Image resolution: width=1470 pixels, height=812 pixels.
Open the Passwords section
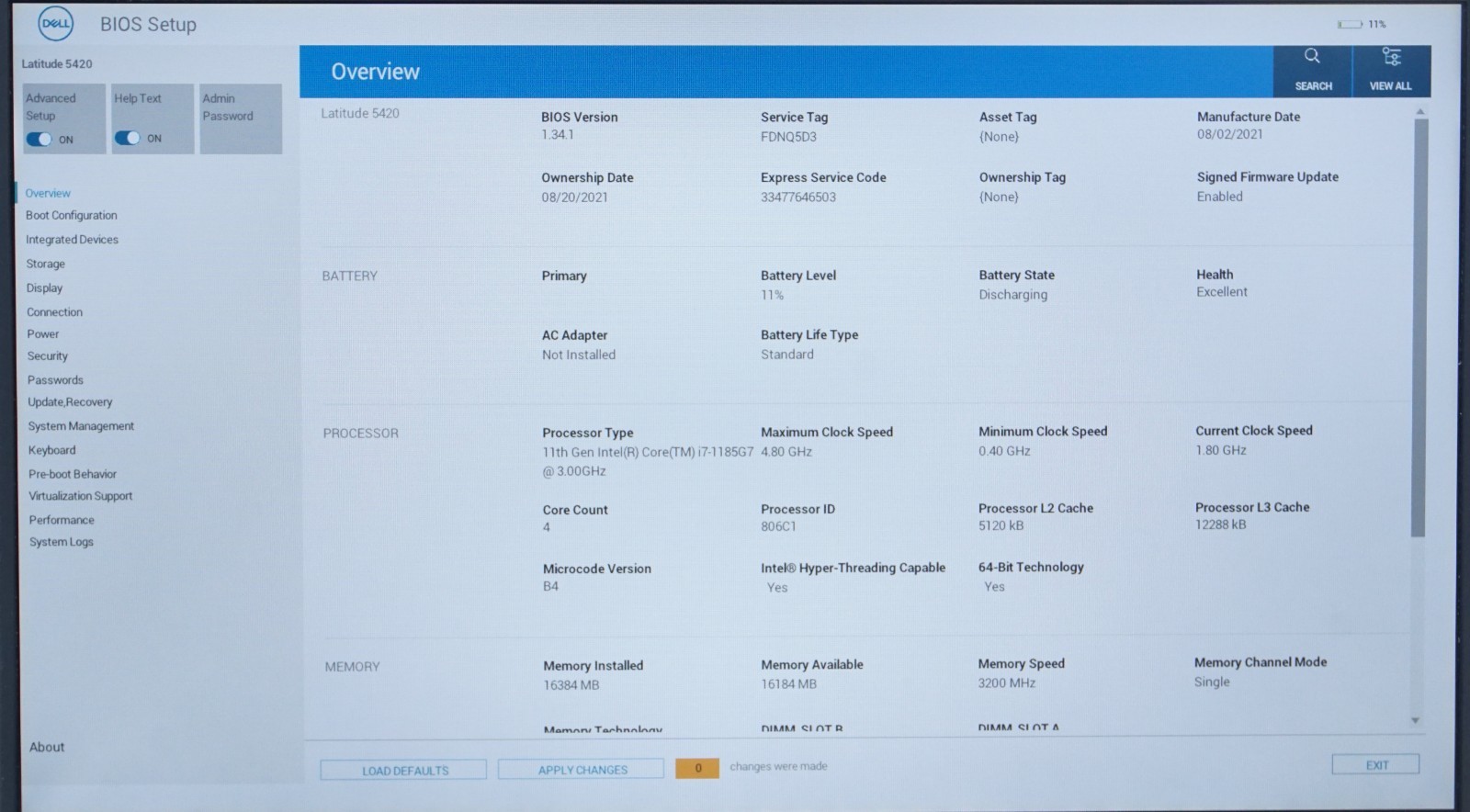pyautogui.click(x=55, y=380)
